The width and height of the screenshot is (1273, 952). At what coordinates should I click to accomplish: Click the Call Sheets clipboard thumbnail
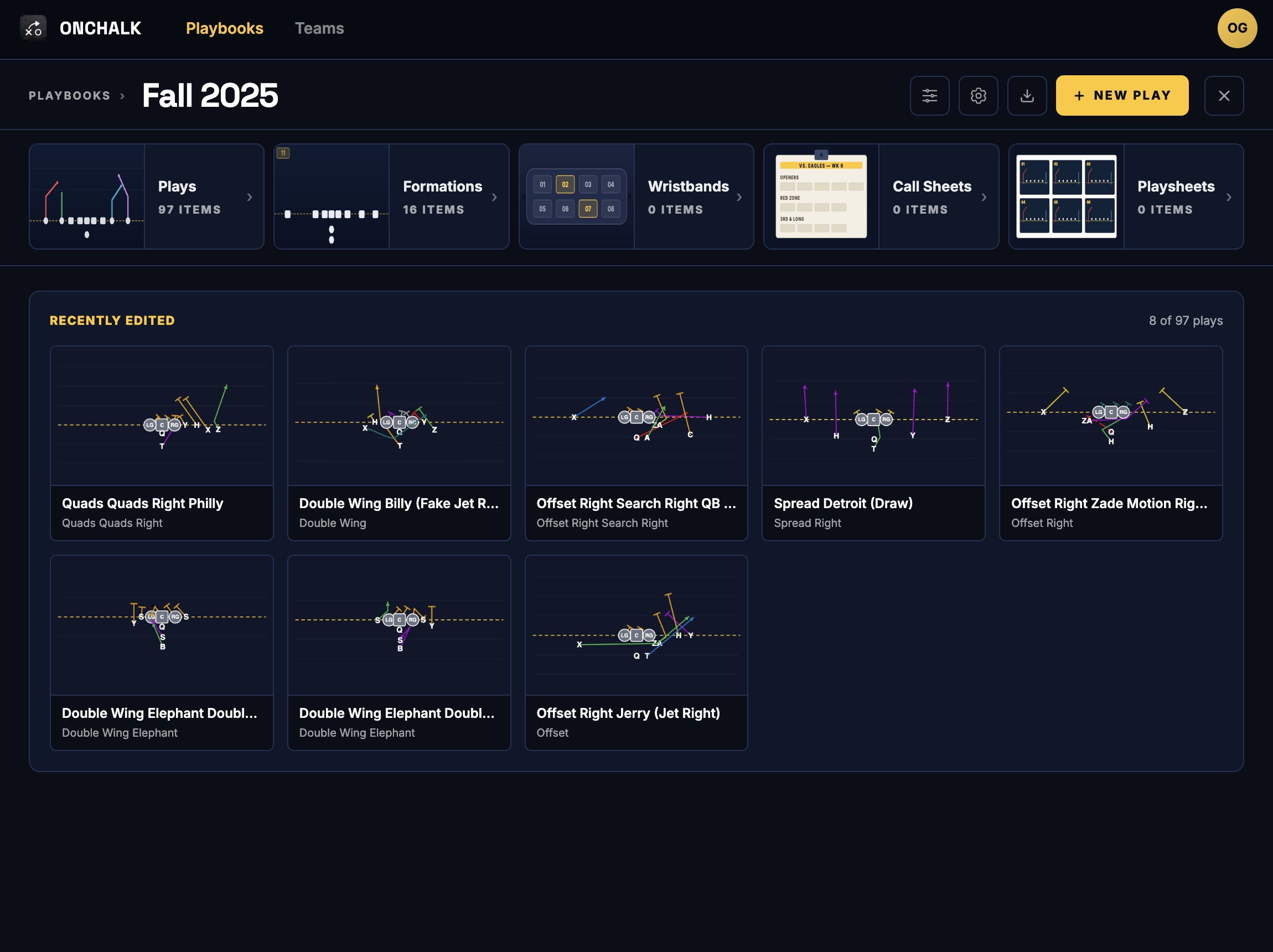point(821,196)
